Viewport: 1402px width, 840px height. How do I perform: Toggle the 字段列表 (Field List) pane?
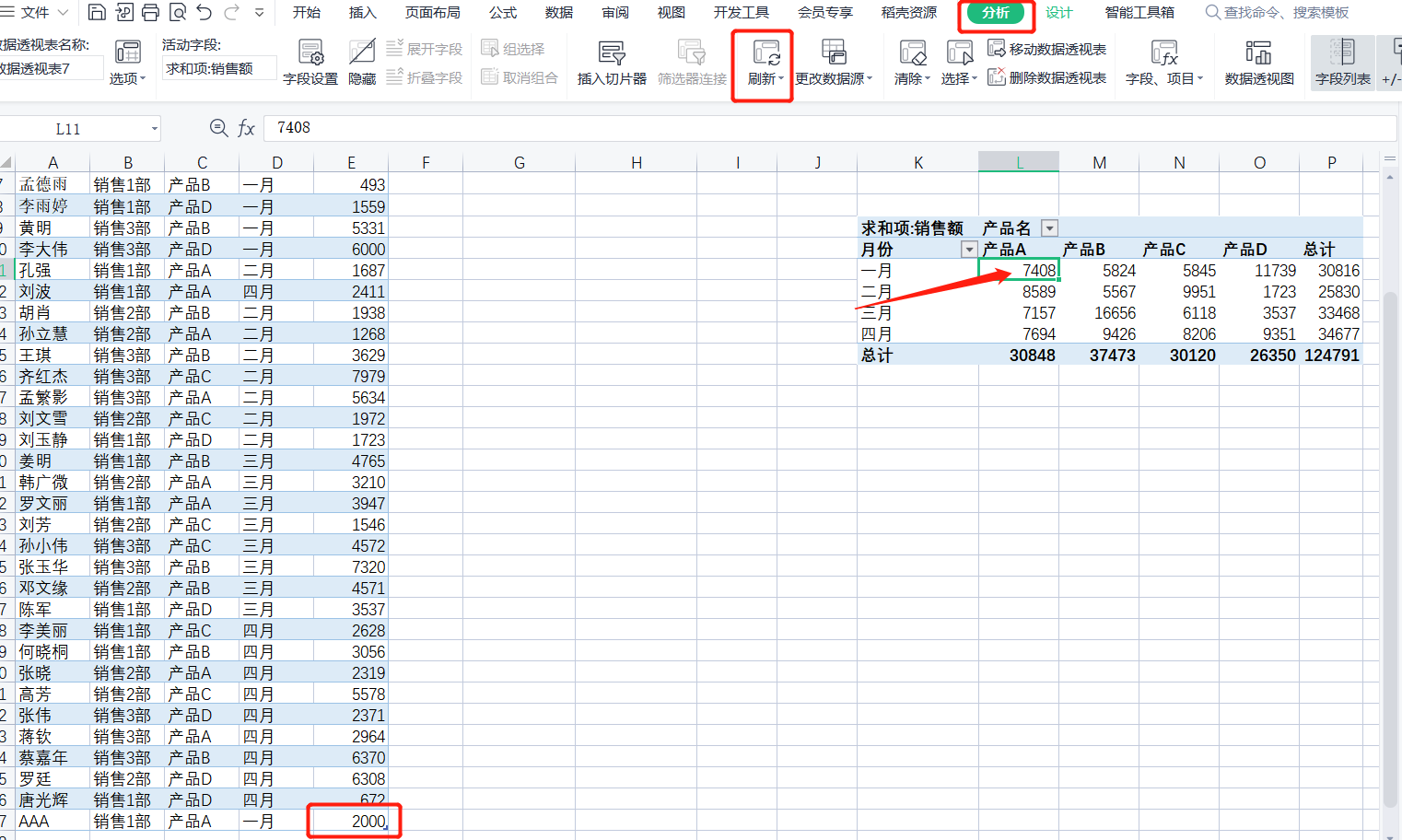tap(1342, 62)
